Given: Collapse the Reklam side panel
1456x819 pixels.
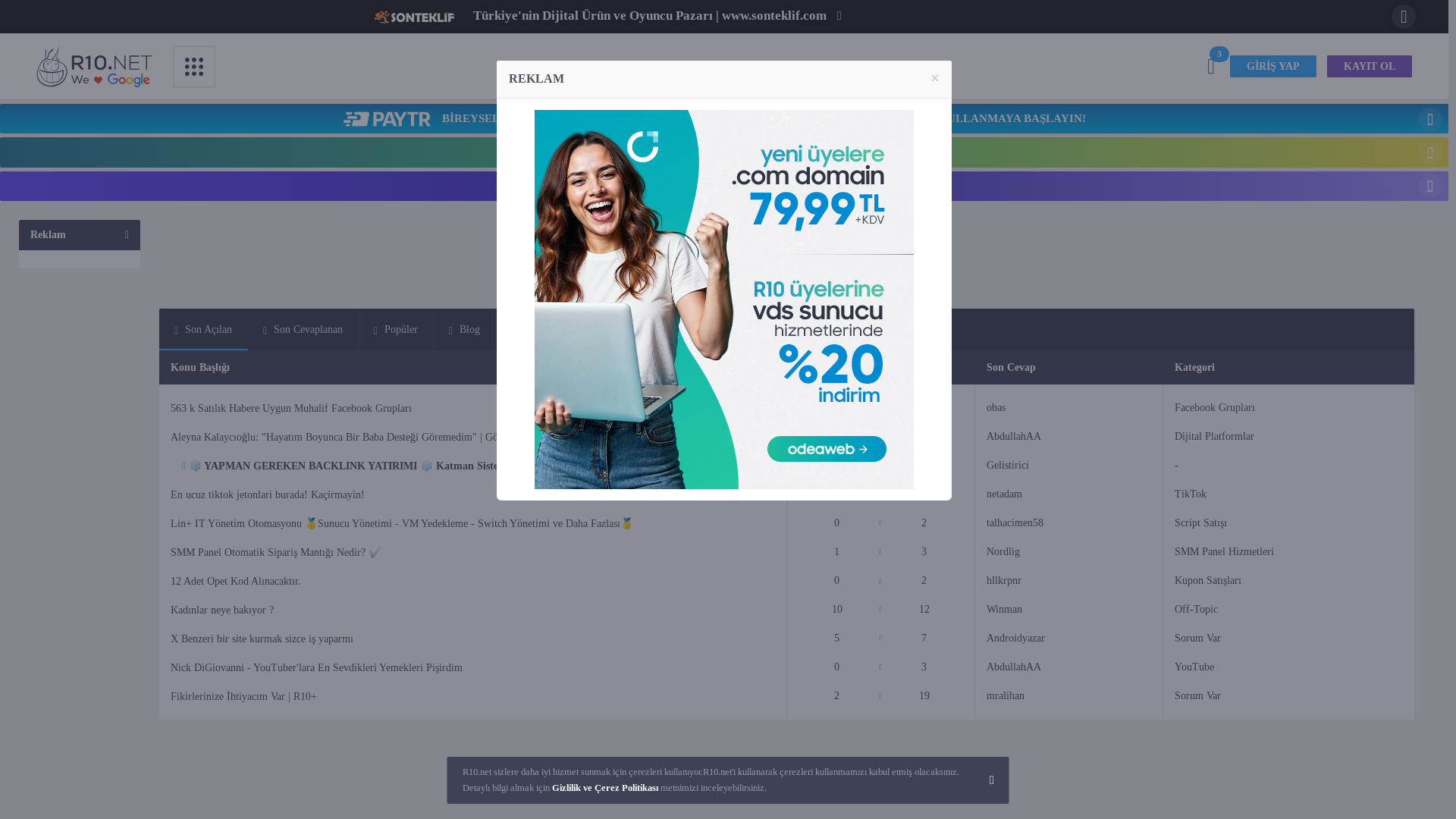Looking at the screenshot, I should (127, 235).
